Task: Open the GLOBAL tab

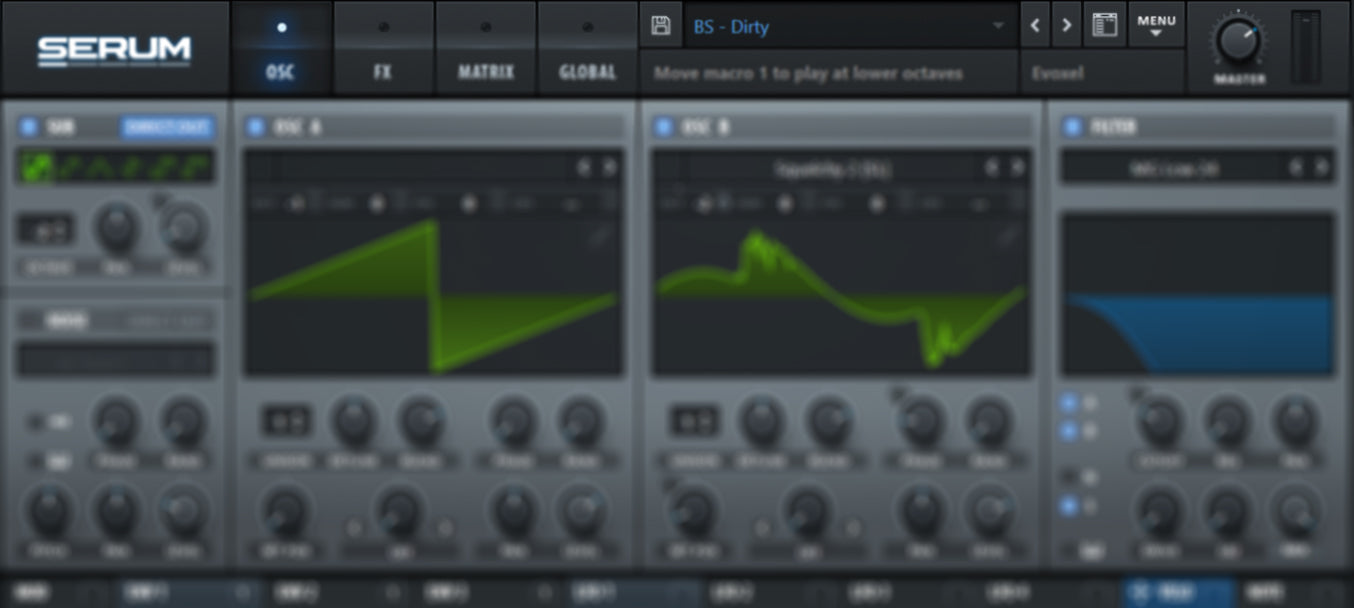Action: tap(588, 48)
